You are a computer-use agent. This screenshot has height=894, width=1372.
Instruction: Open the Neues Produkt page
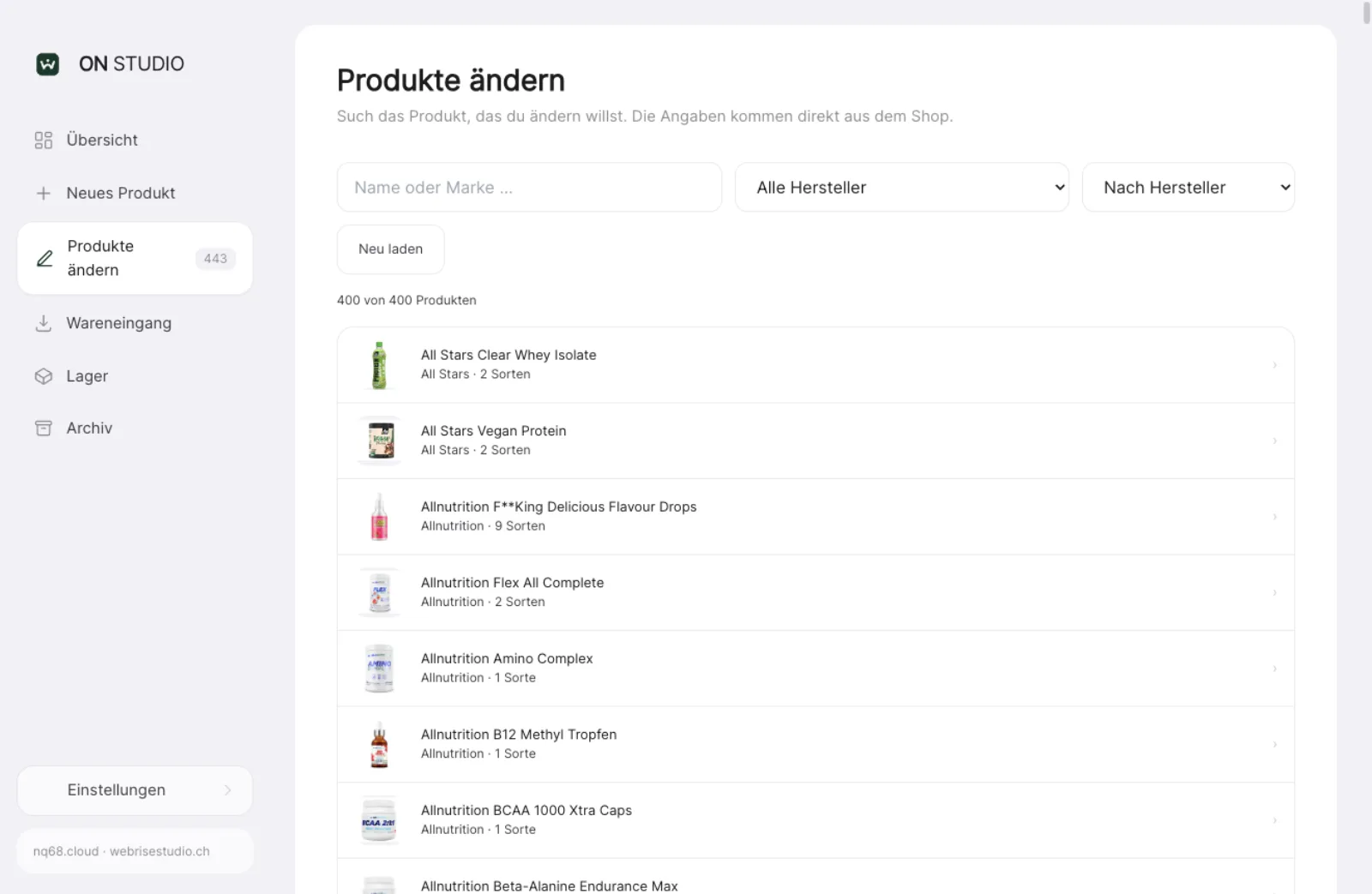tap(135, 194)
